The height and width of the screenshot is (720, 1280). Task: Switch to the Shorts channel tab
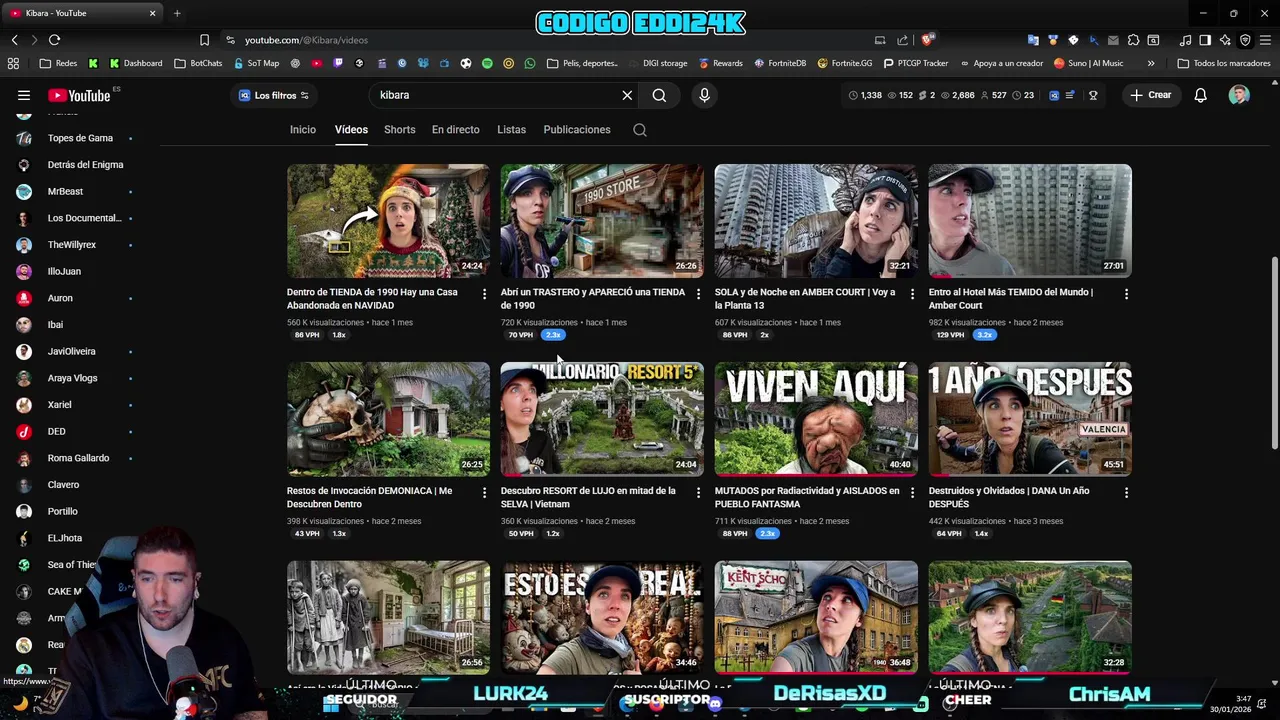tap(399, 130)
